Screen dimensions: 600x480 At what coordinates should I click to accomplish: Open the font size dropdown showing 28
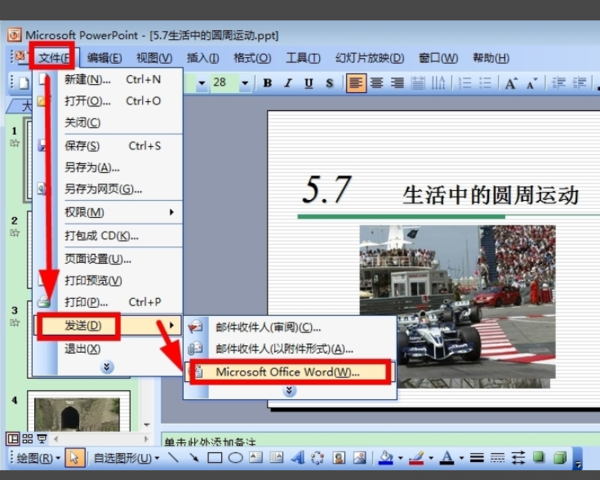[245, 83]
